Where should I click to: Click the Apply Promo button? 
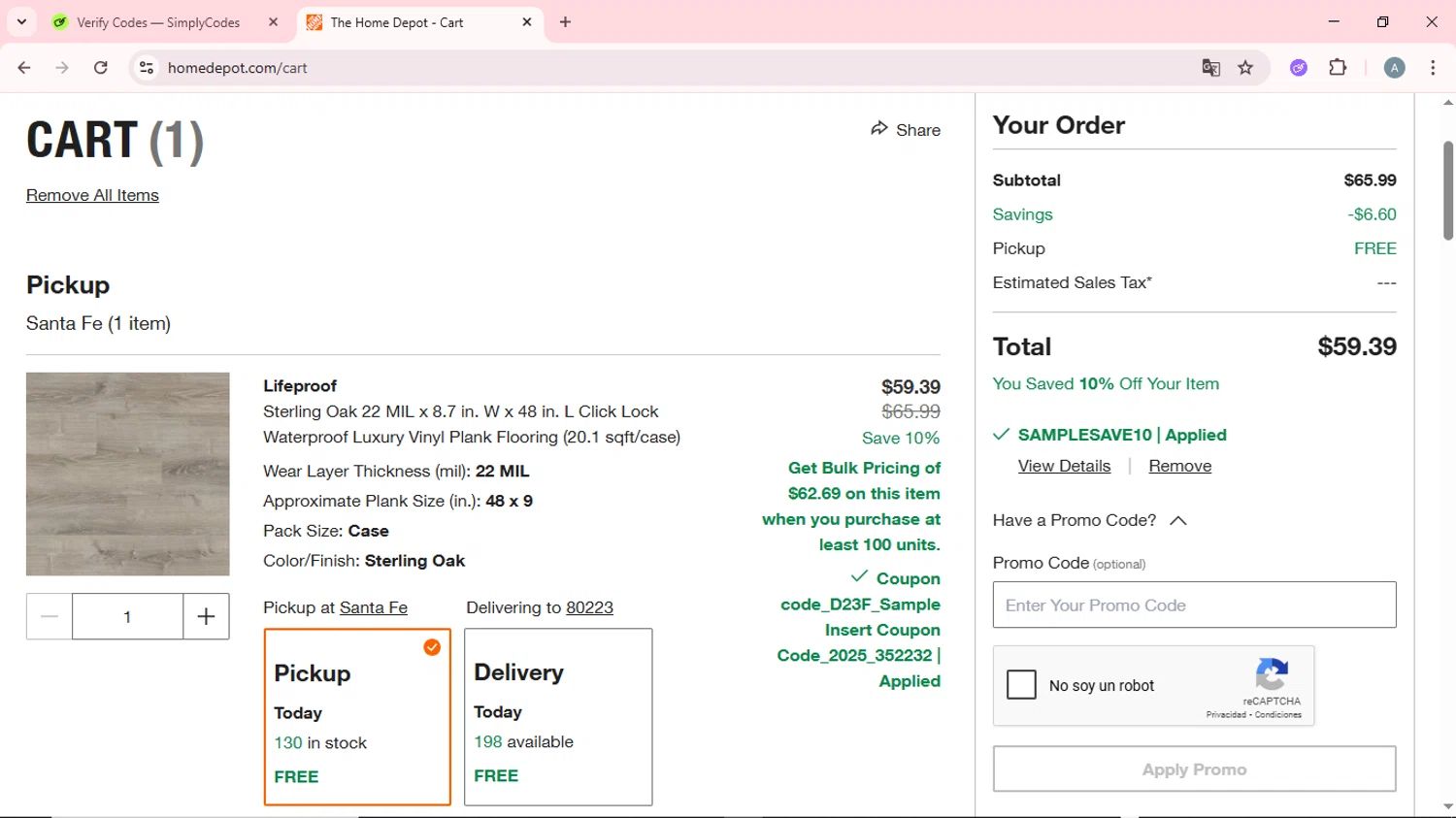tap(1194, 769)
